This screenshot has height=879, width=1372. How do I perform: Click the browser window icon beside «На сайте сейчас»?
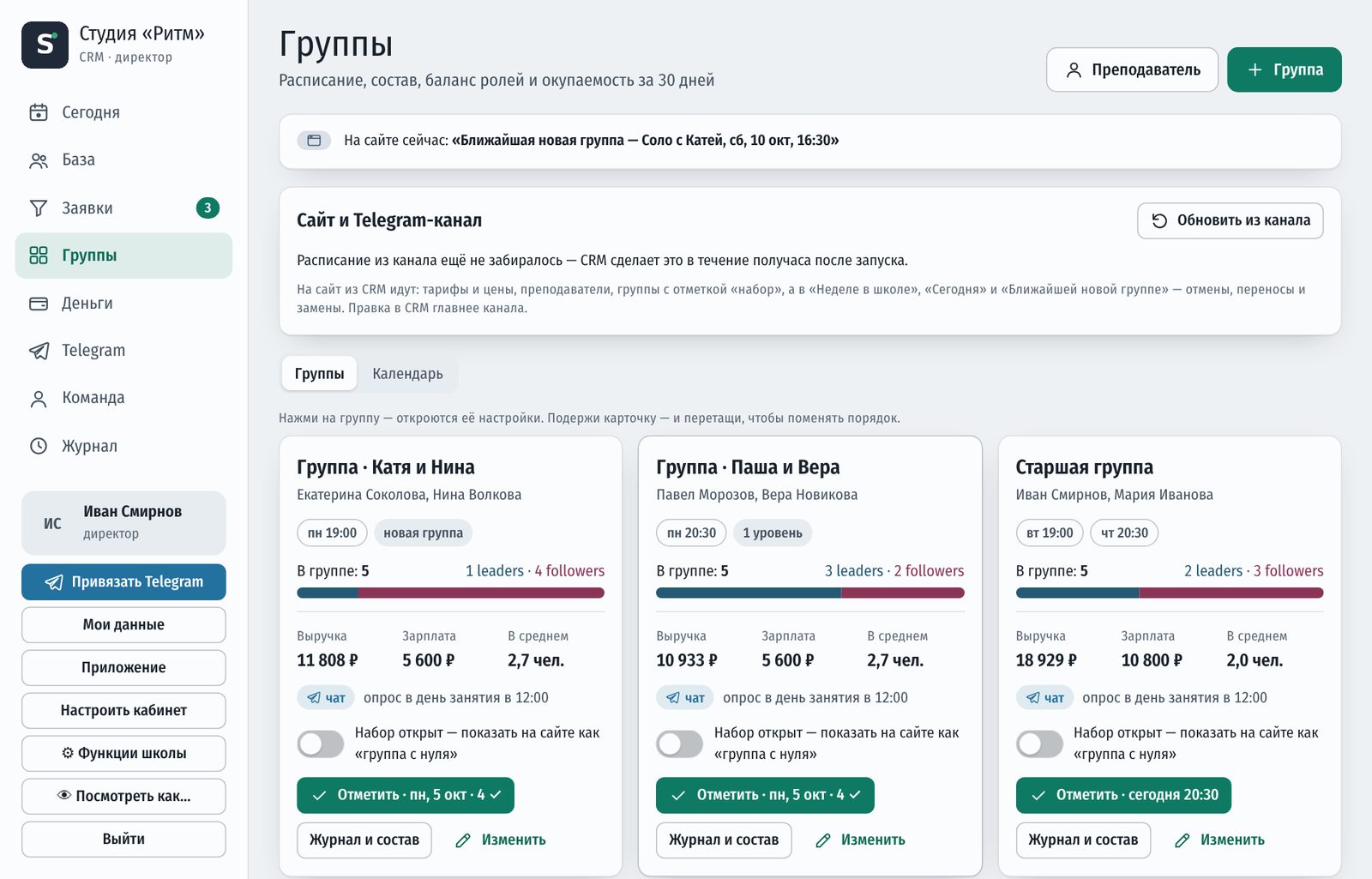click(314, 140)
